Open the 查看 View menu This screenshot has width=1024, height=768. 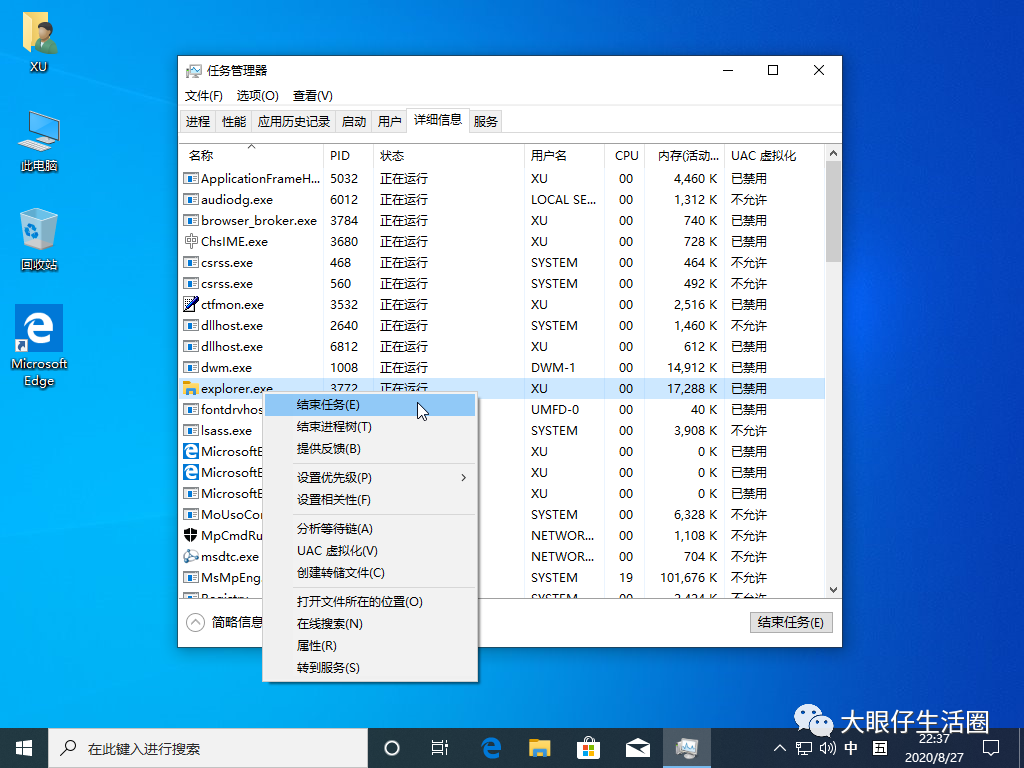point(312,95)
